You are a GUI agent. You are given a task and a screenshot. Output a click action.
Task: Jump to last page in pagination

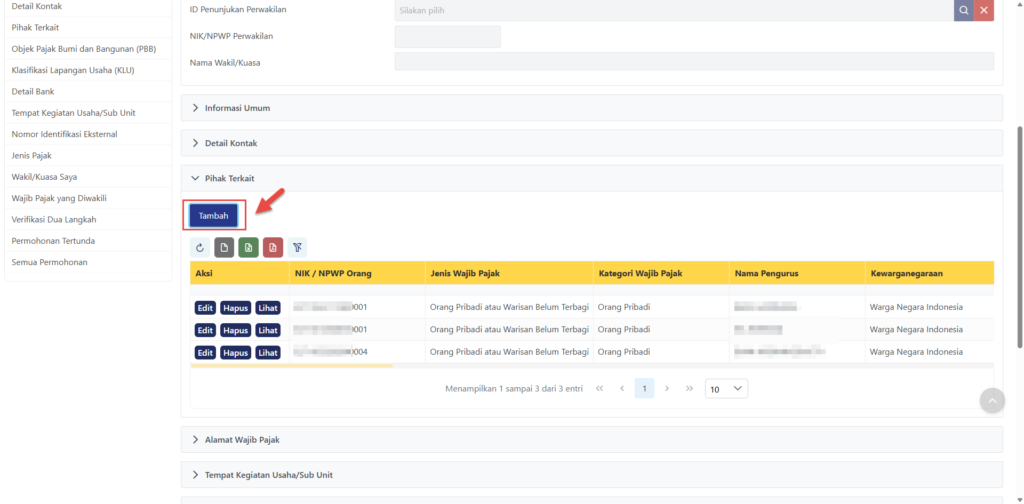click(x=689, y=388)
